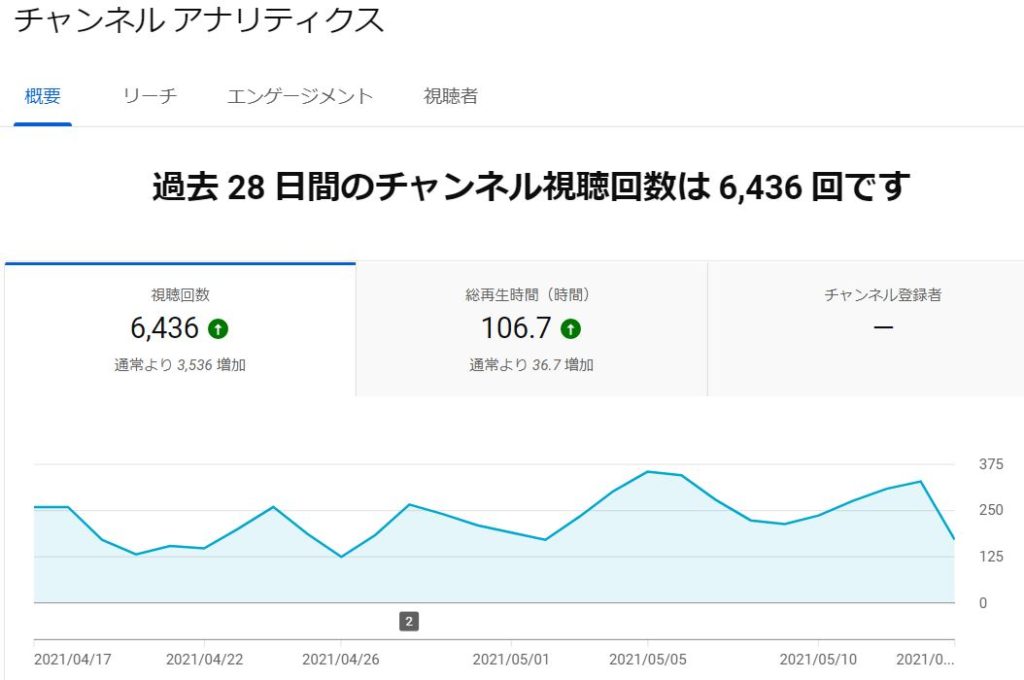This screenshot has height=680, width=1024.
Task: Click the 2021/05/05 date label
Action: point(648,660)
